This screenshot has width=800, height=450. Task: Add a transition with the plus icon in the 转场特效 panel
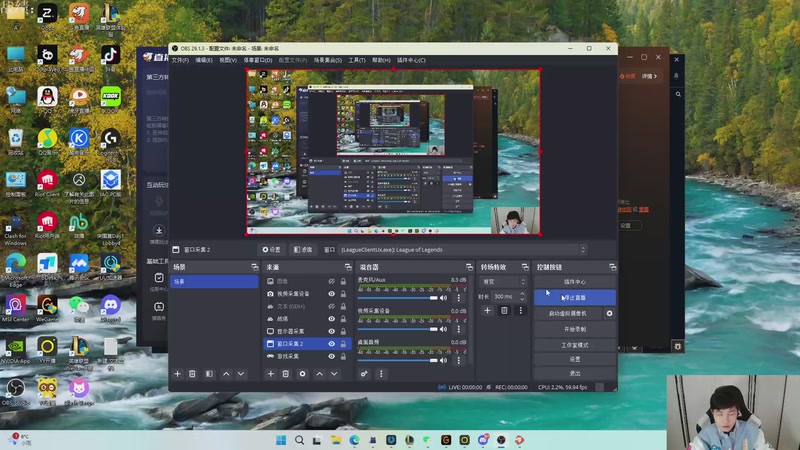tap(487, 310)
